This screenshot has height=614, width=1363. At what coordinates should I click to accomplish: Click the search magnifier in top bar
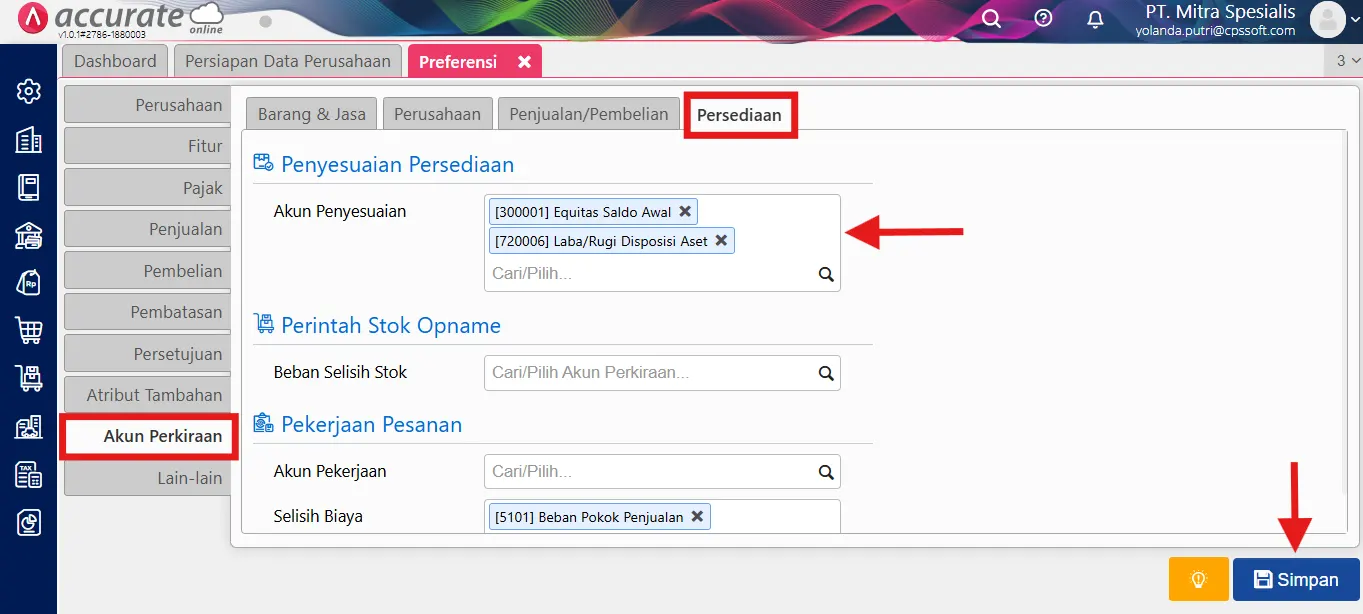[x=991, y=19]
